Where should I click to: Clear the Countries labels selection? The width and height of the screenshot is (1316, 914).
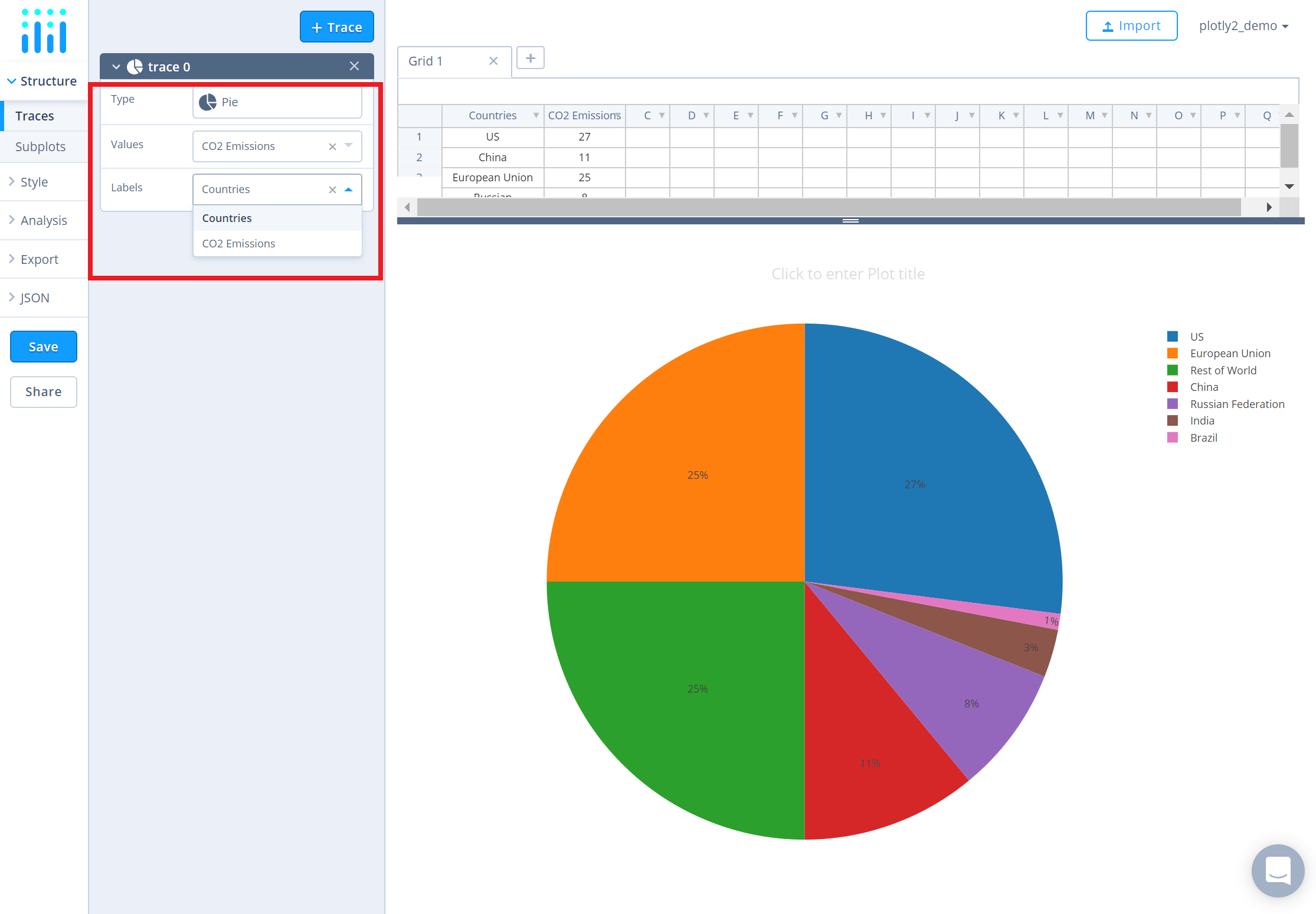332,190
